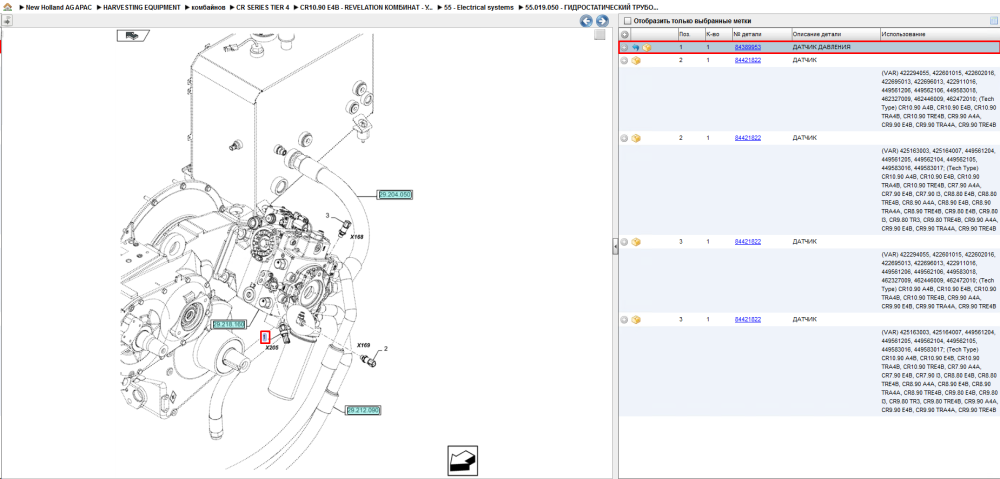The height and width of the screenshot is (479, 1000).
Task: Expand the ДАТЧИК ДАВЛЕНИЯ row with plus icon
Action: point(624,47)
